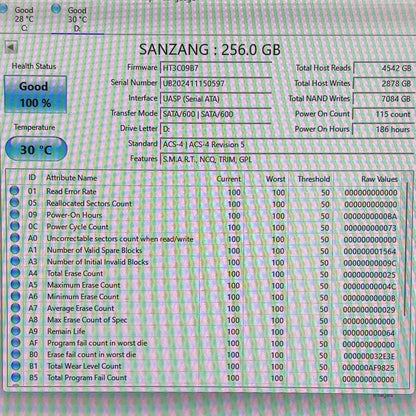Click status icon for Total Erase Count
416x416 pixels.
pyautogui.click(x=15, y=272)
